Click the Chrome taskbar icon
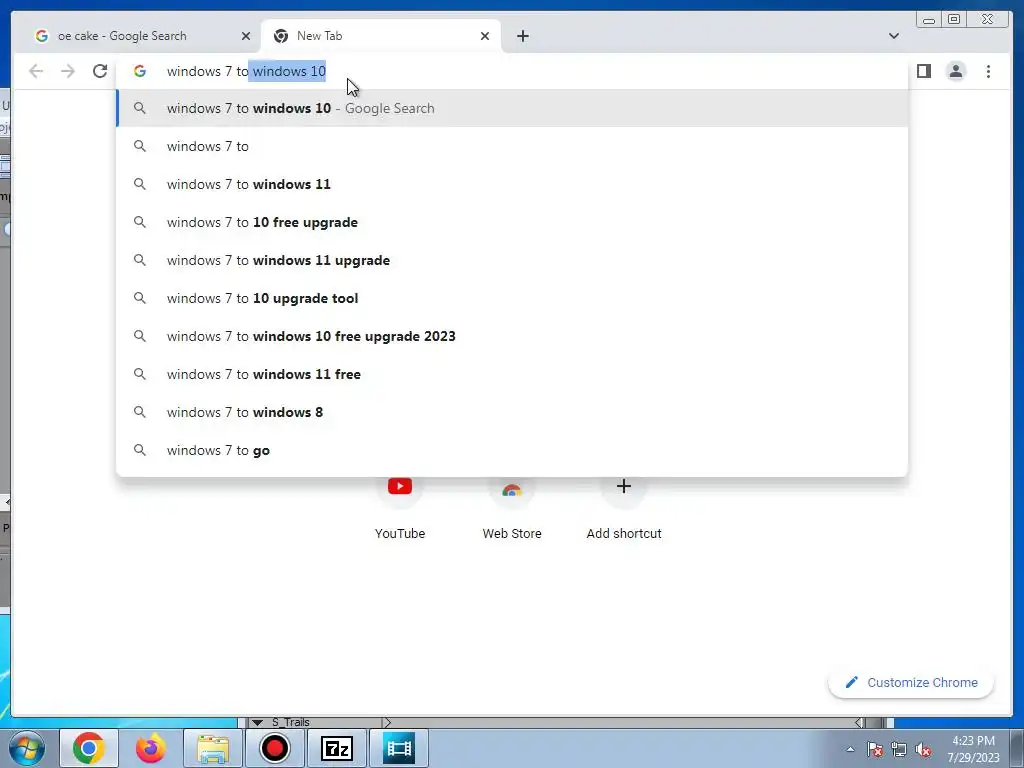 coord(89,748)
